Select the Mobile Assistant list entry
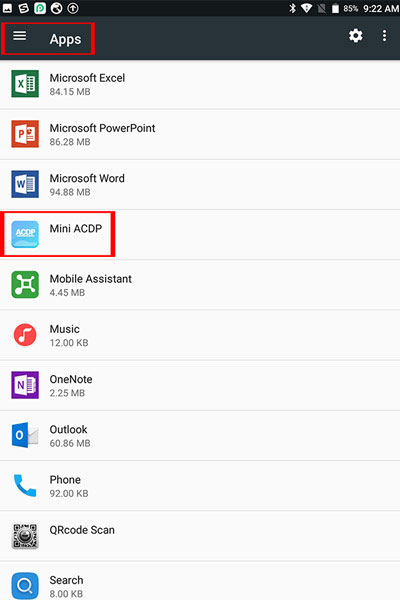 pyautogui.click(x=200, y=285)
